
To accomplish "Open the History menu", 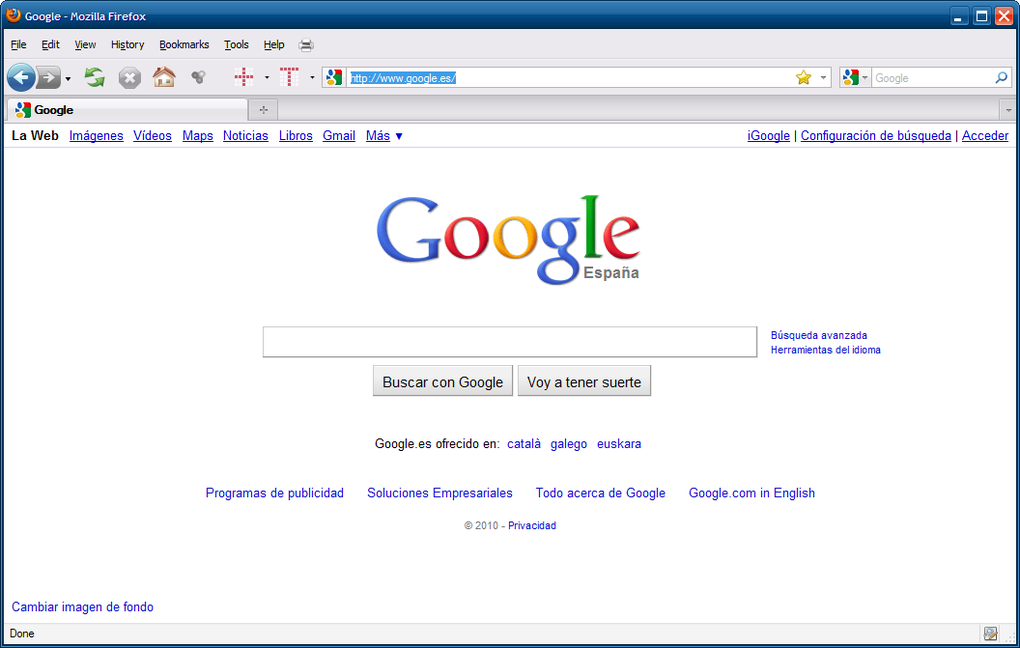I will [127, 44].
